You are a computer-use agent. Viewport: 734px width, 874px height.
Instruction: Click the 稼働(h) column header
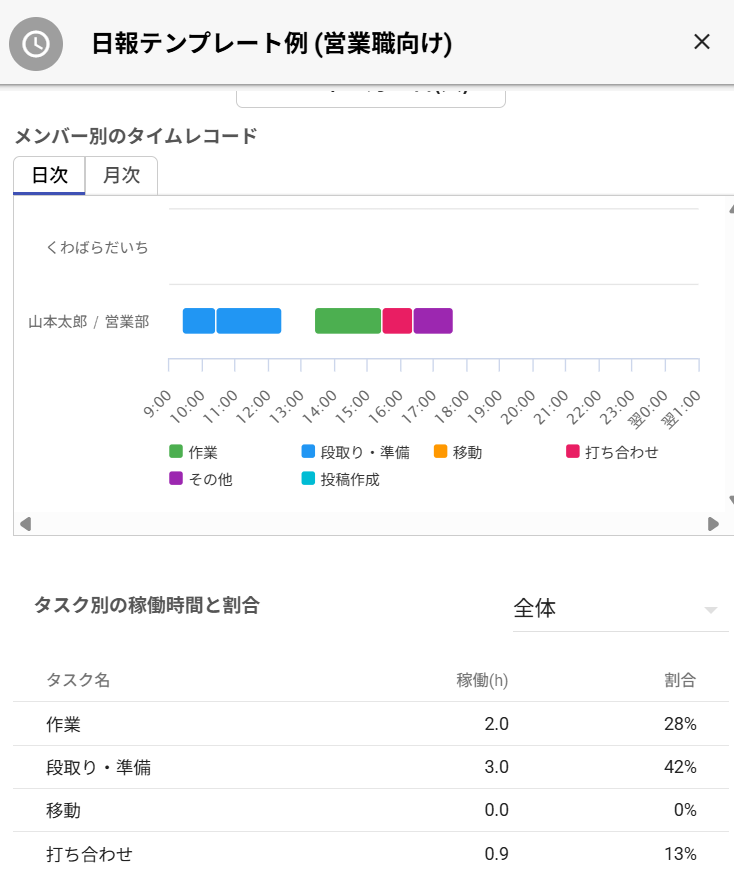[482, 680]
